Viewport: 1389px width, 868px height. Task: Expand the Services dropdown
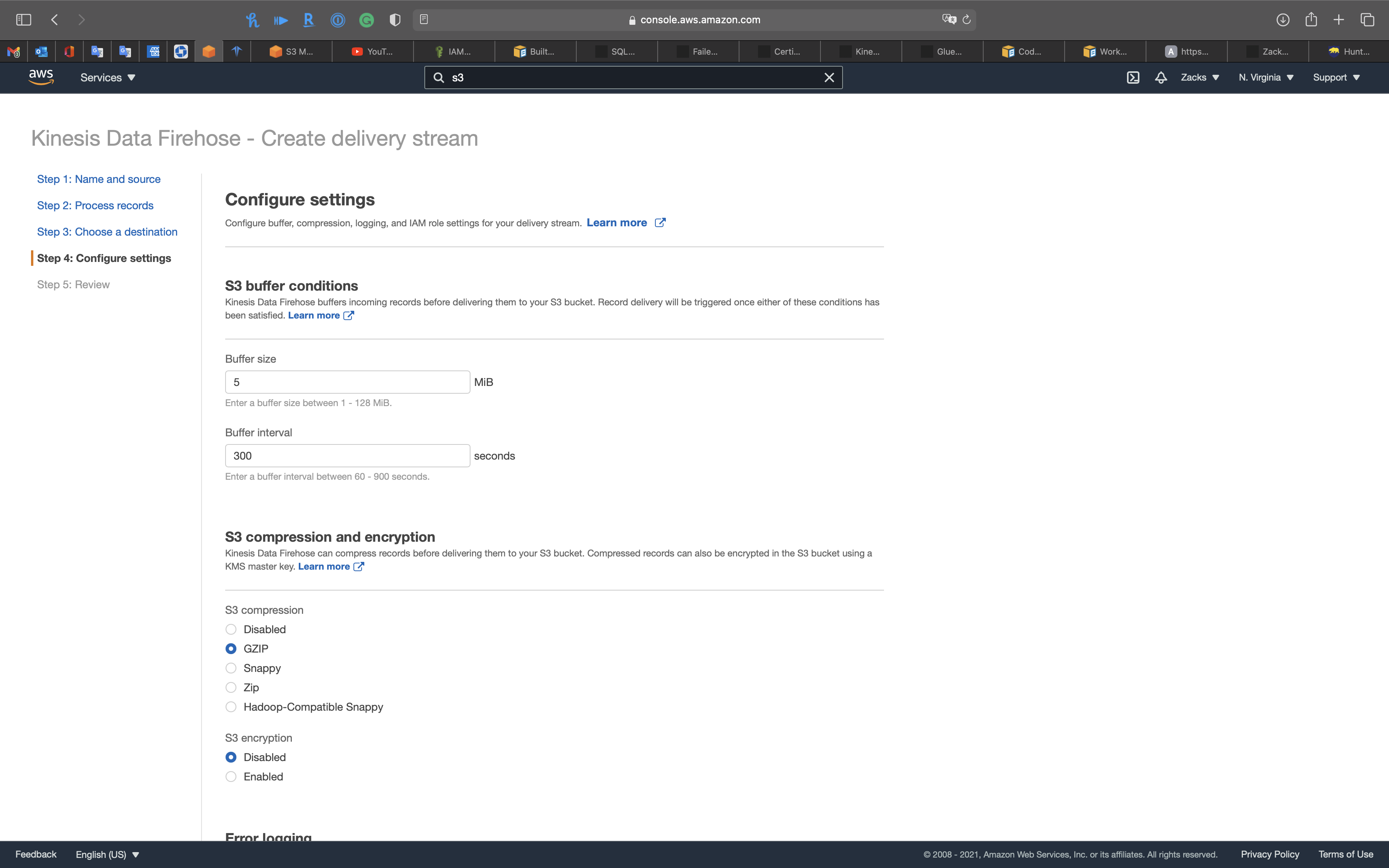107,77
